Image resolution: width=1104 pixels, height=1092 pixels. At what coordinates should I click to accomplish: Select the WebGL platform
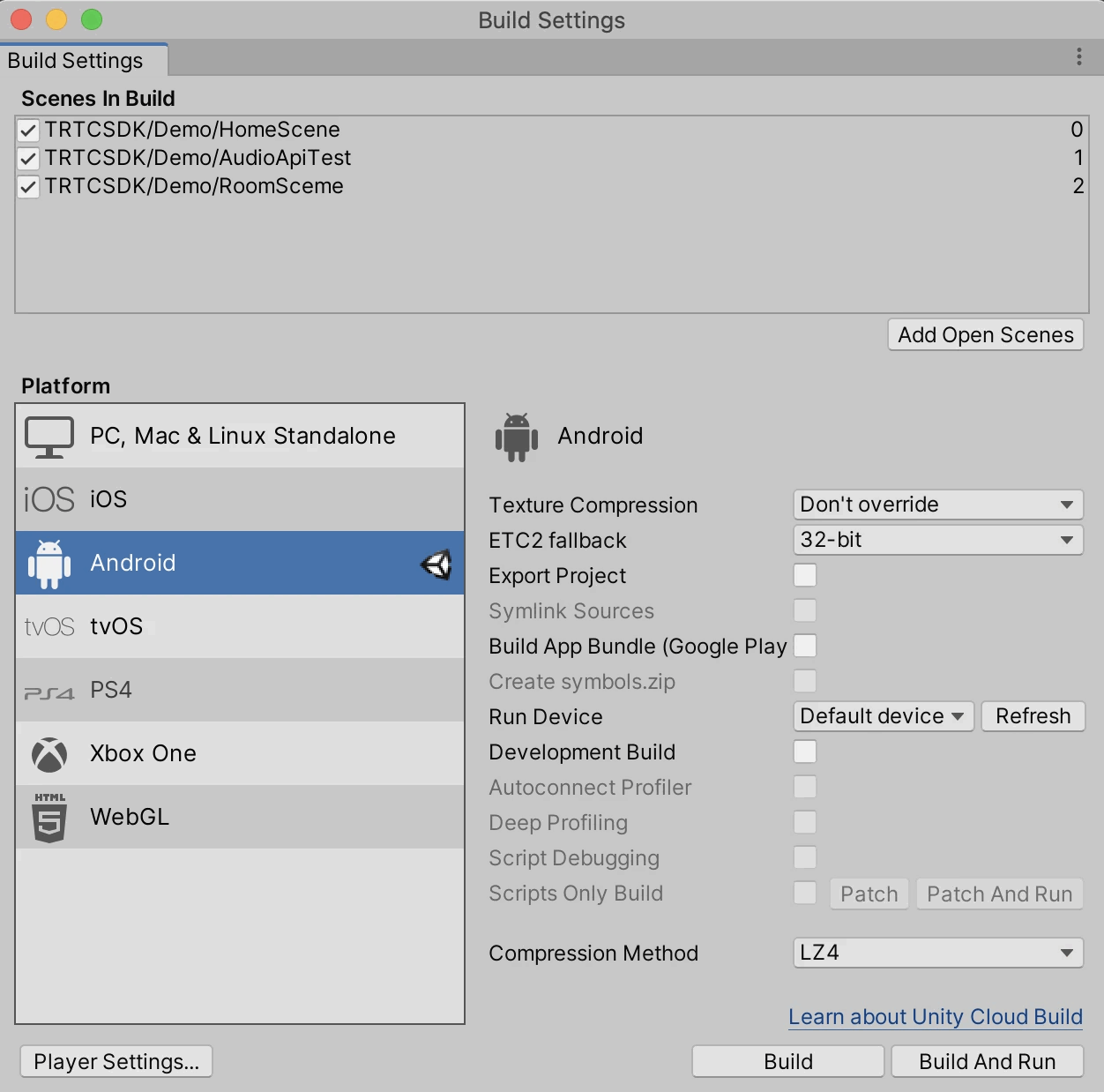240,817
